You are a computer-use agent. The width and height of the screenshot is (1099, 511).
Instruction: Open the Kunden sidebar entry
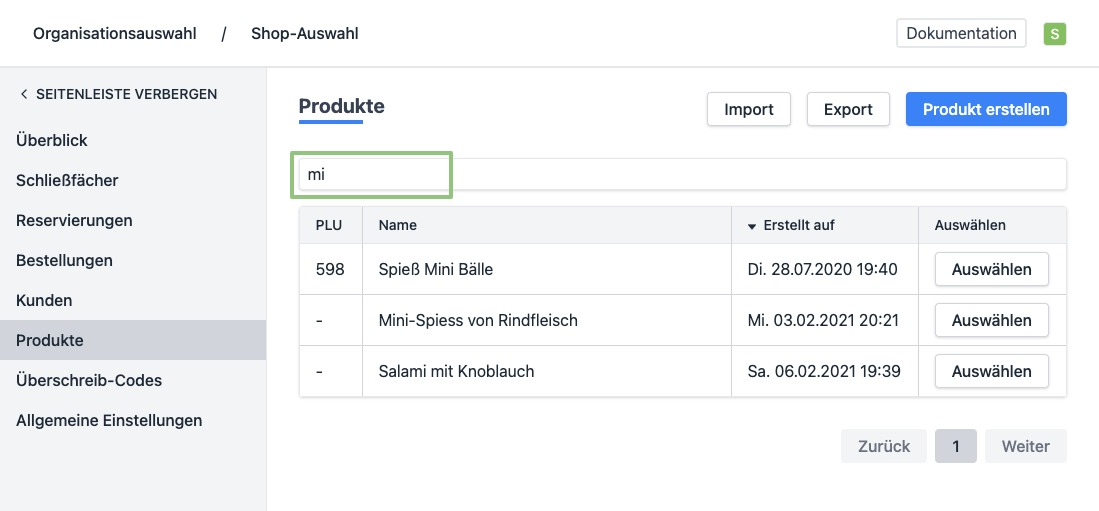(44, 300)
